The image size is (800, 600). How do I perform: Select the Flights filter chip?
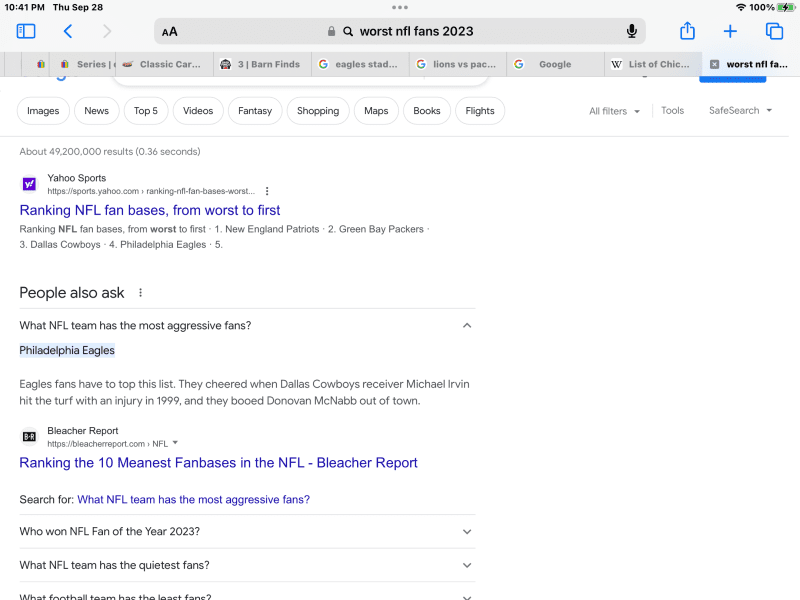pyautogui.click(x=480, y=111)
